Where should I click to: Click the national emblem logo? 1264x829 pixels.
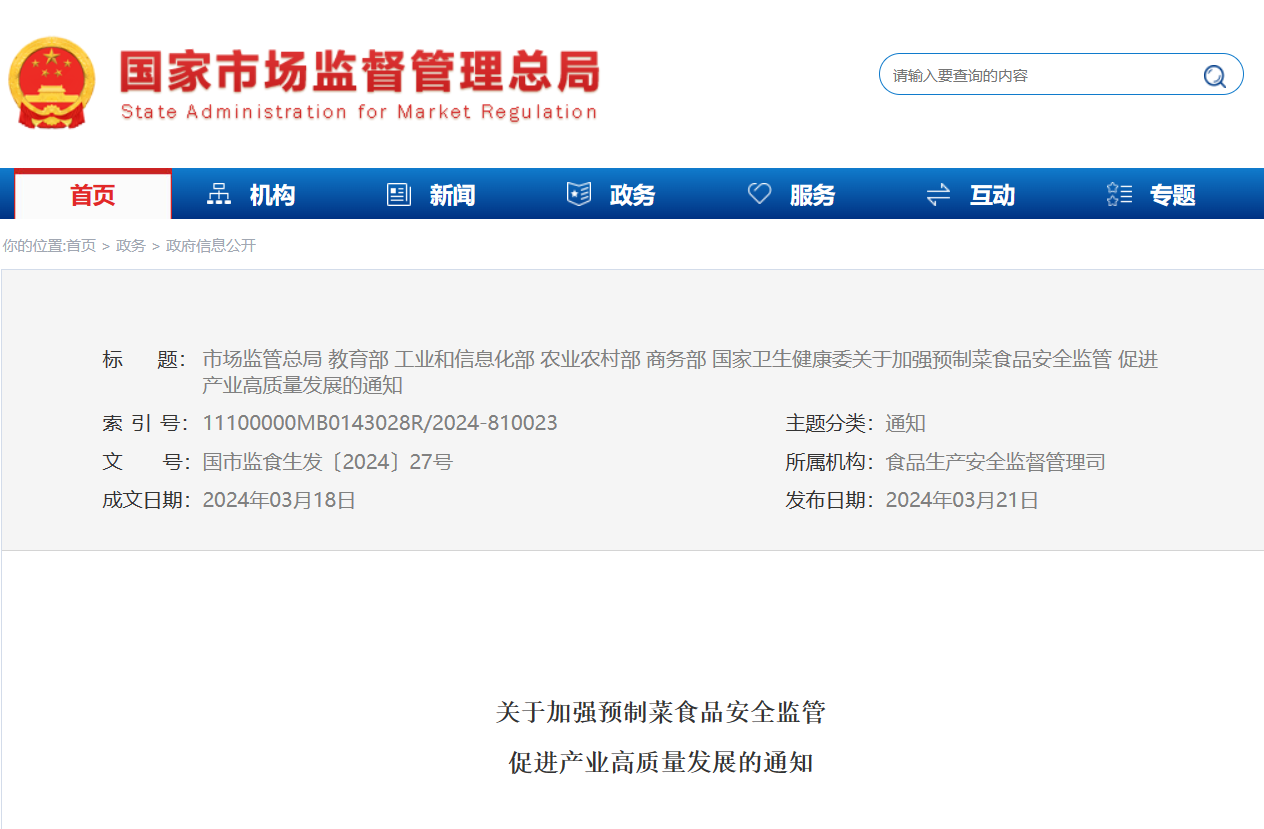52,83
